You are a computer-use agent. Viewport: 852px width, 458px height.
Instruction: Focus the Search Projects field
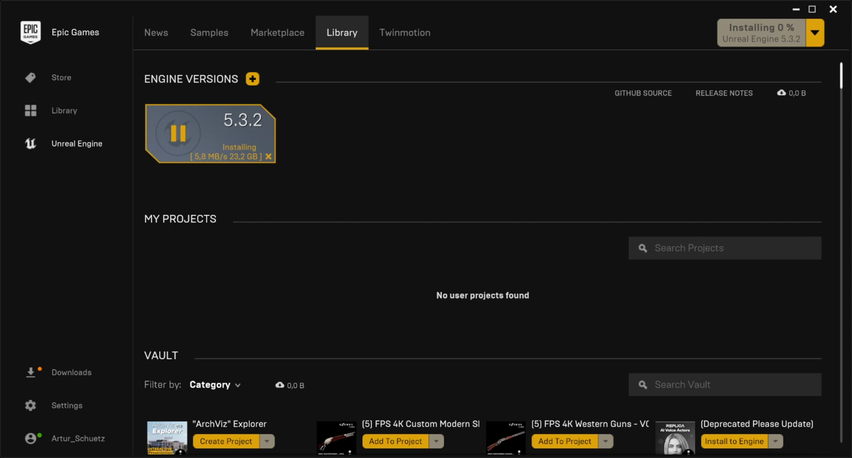coord(725,248)
